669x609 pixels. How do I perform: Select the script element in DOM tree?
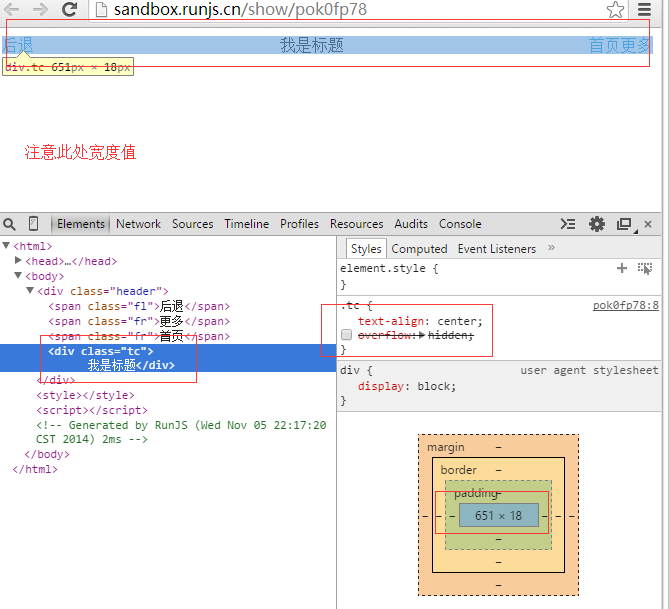[x=92, y=410]
